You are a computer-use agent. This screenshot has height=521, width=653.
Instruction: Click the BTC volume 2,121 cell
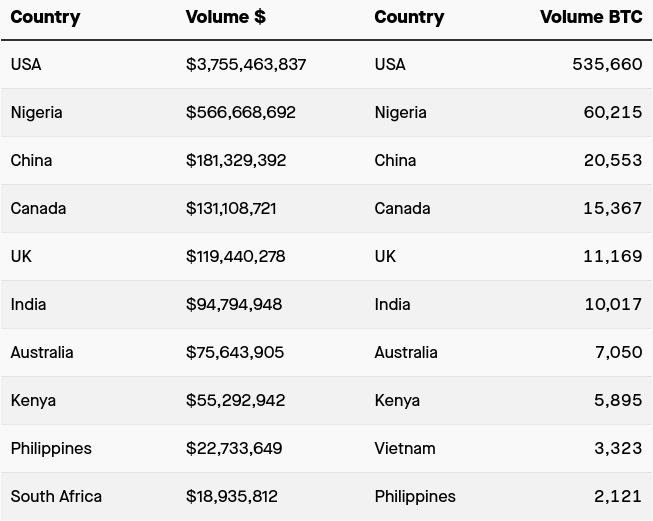[619, 496]
